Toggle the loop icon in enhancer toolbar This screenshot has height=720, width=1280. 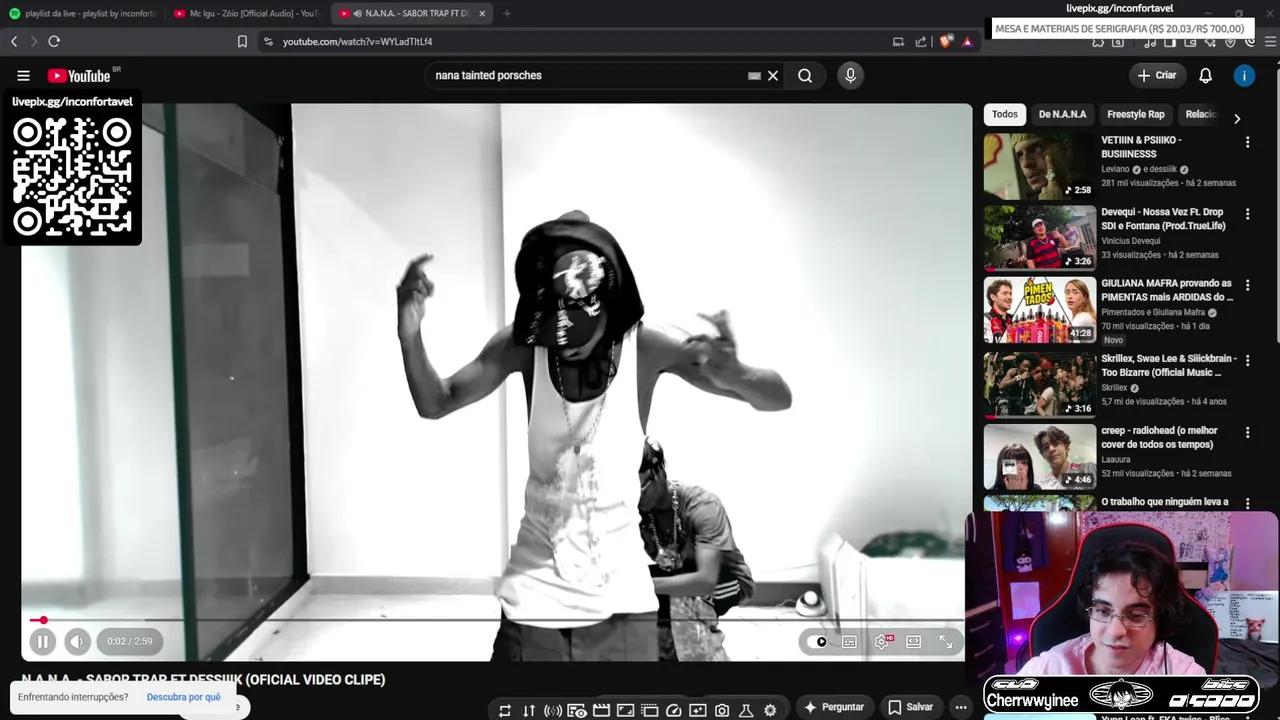coord(505,711)
